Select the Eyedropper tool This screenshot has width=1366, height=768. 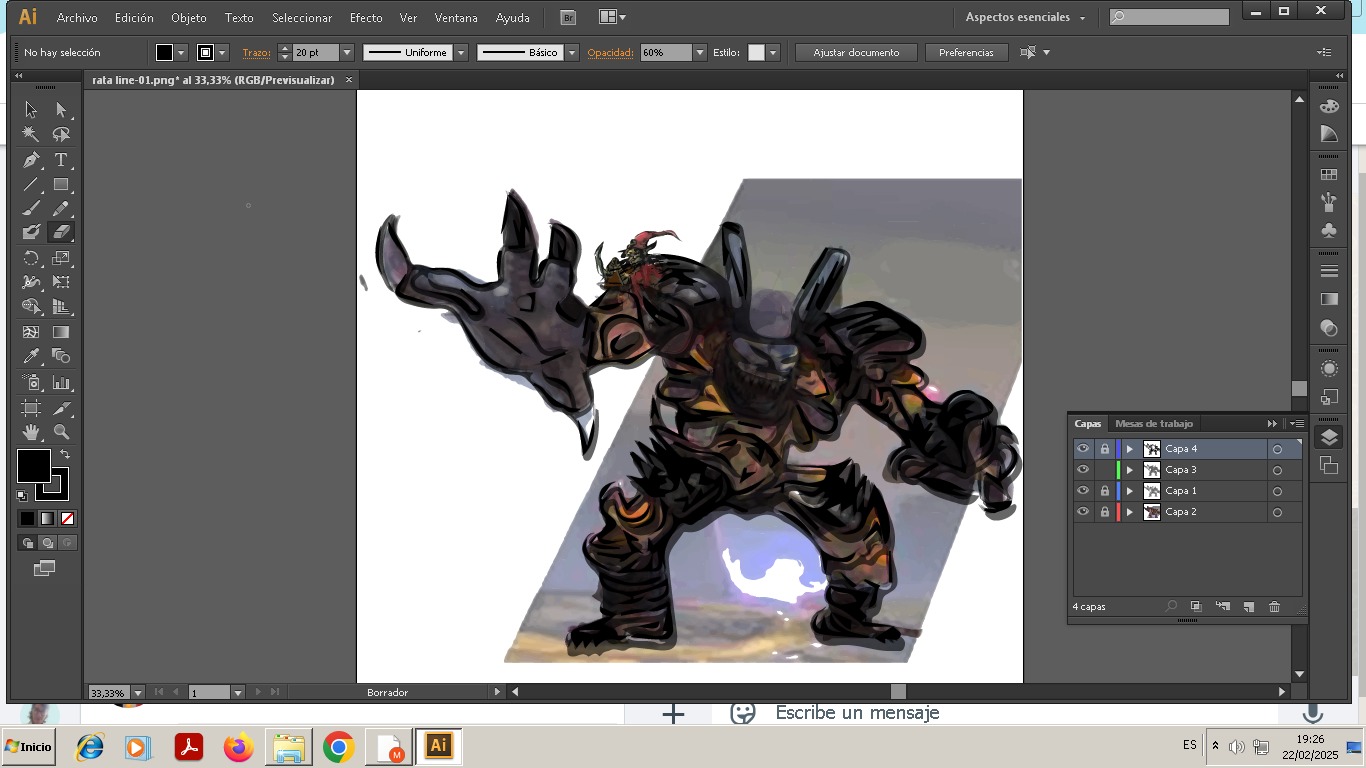point(31,356)
